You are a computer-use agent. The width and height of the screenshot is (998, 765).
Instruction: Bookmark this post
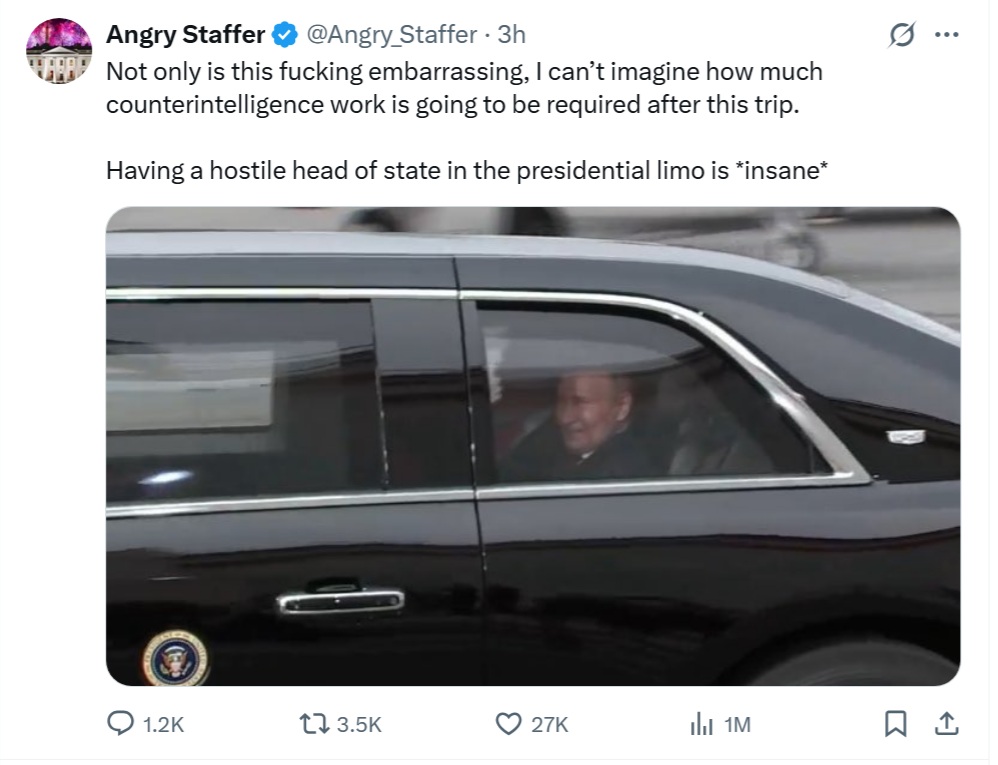[x=896, y=724]
